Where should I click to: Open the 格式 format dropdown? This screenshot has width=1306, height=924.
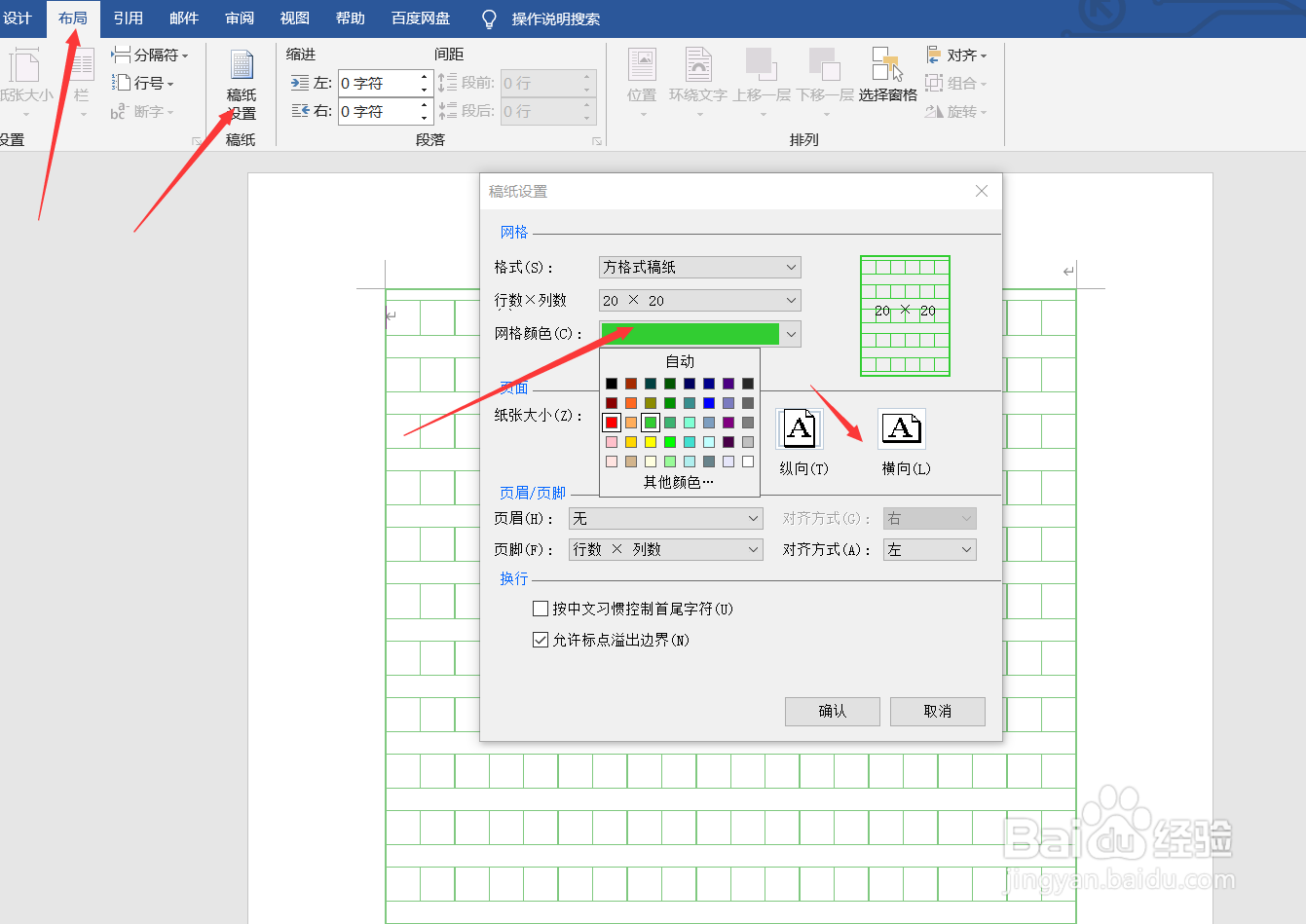pos(700,267)
